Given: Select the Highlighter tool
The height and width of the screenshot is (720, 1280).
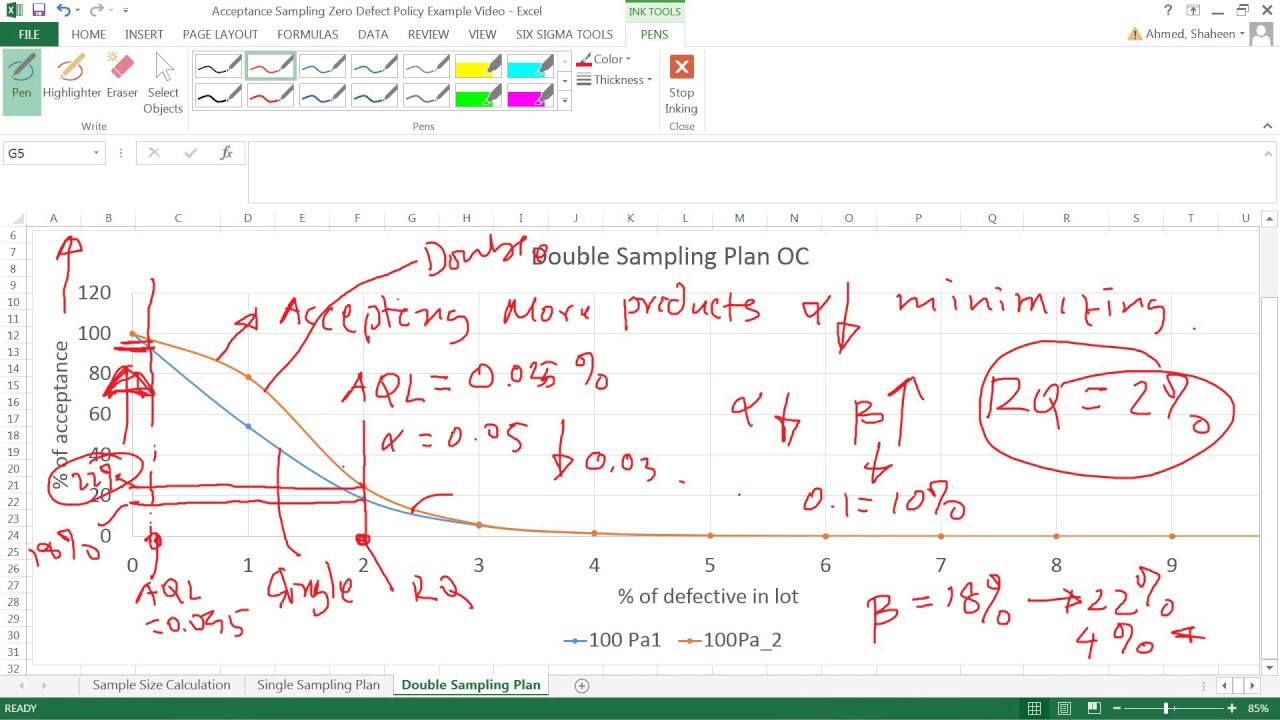Looking at the screenshot, I should pyautogui.click(x=72, y=78).
